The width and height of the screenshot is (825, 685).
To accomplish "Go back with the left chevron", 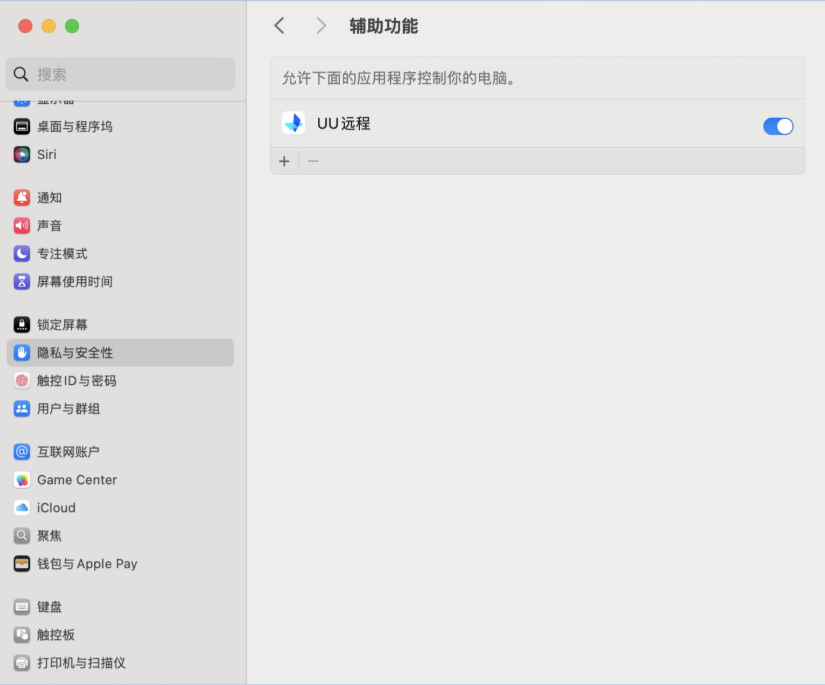I will point(280,26).
